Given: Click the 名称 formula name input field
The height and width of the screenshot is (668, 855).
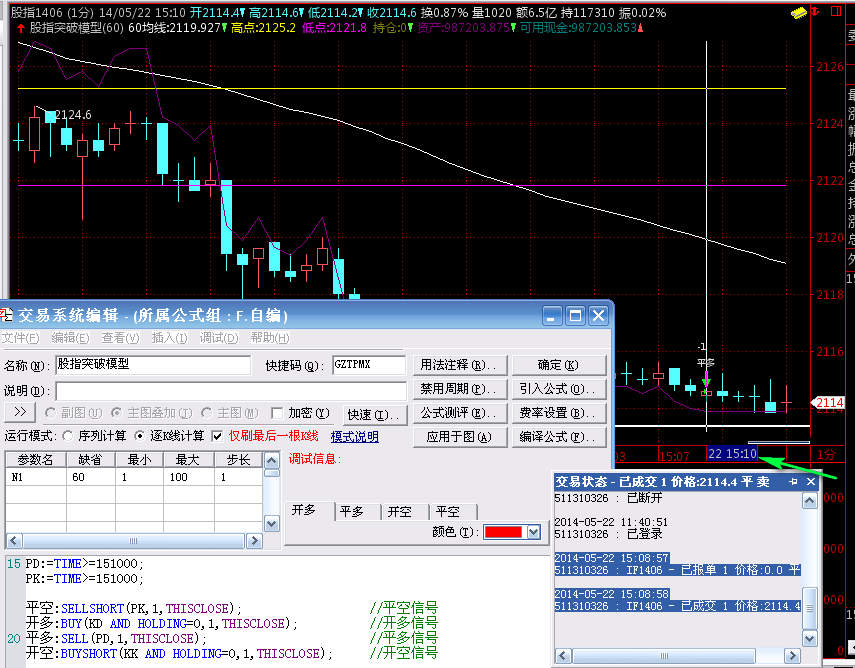Looking at the screenshot, I should coord(152,365).
